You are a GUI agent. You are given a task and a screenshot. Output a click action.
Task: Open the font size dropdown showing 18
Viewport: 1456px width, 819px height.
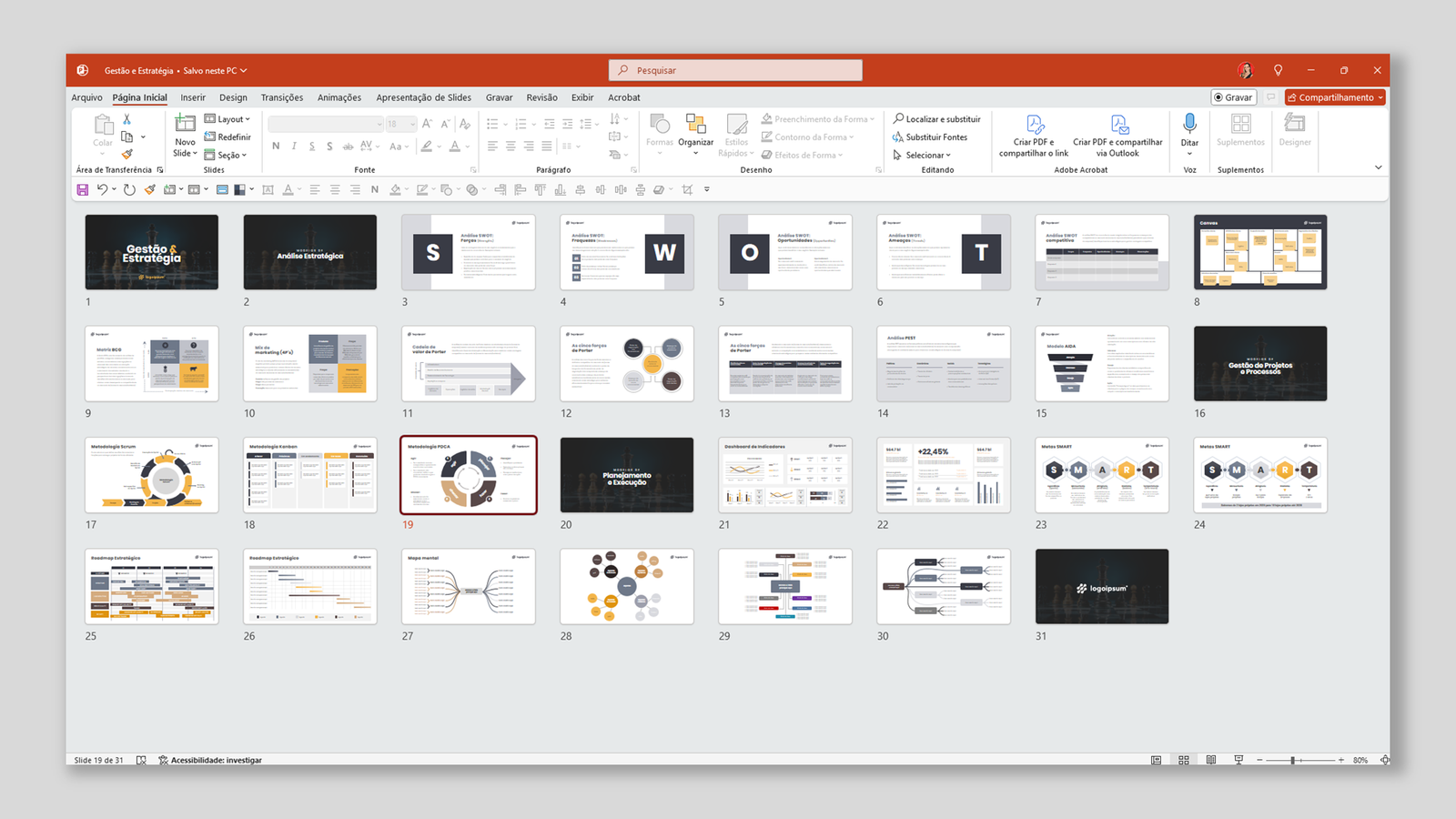pos(401,124)
